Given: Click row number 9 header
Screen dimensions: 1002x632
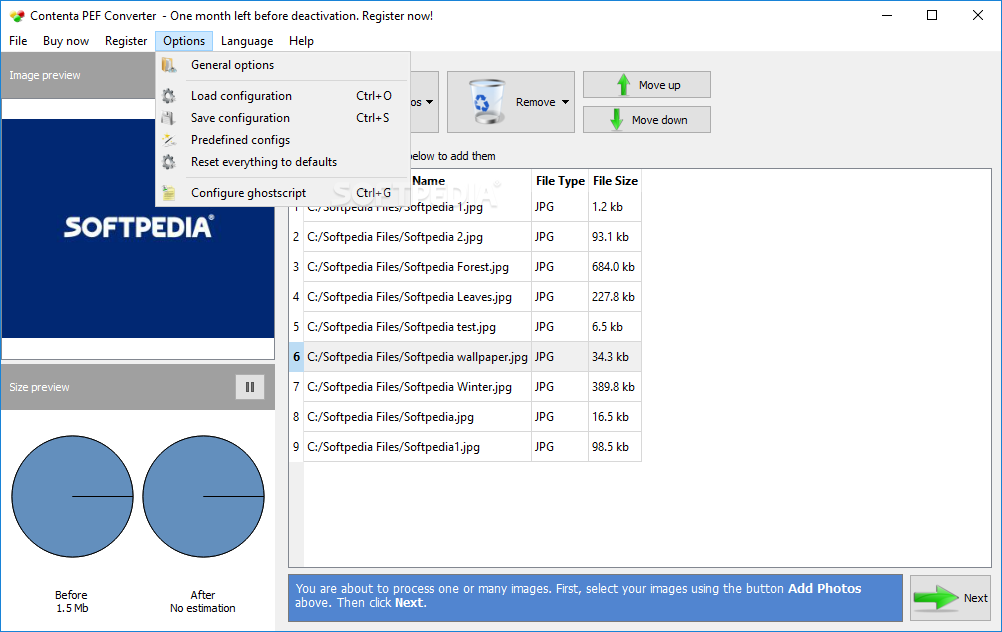Looking at the screenshot, I should [x=296, y=447].
